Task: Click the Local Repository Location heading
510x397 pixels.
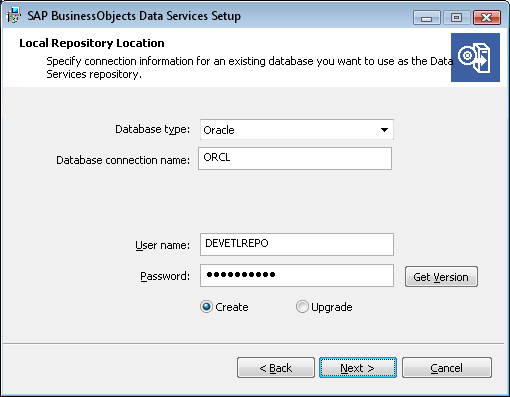Action: tap(92, 43)
